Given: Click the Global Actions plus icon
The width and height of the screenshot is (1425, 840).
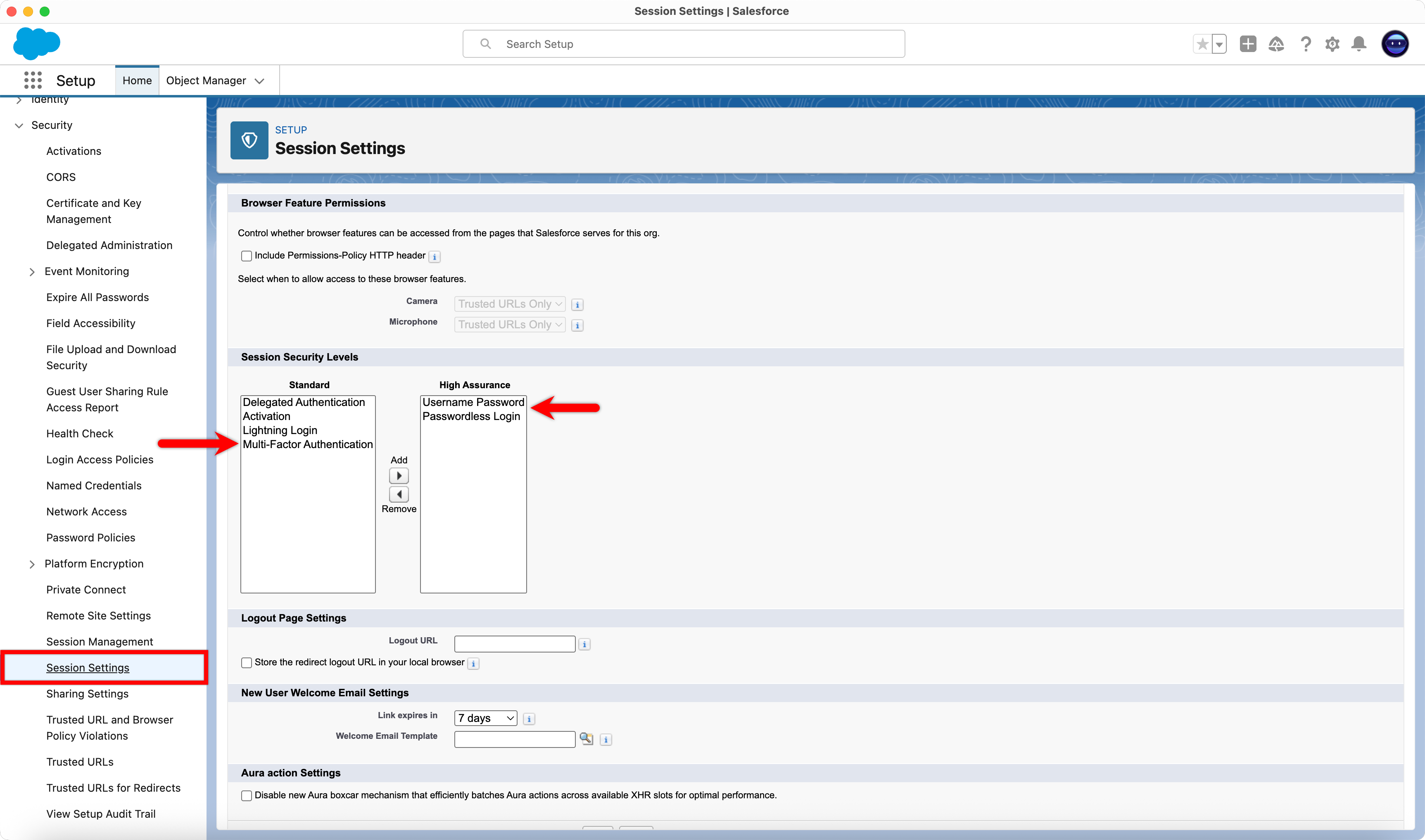Looking at the screenshot, I should (x=1247, y=44).
